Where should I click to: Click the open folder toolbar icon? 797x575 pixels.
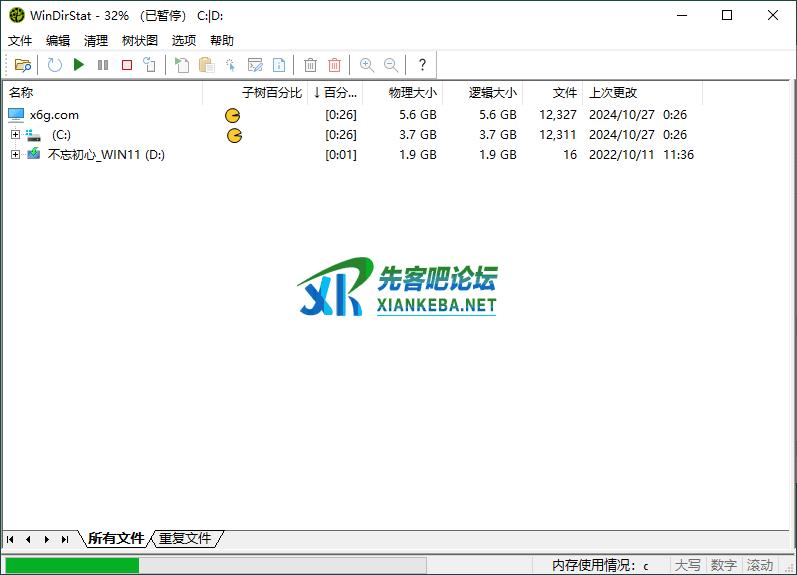(22, 65)
